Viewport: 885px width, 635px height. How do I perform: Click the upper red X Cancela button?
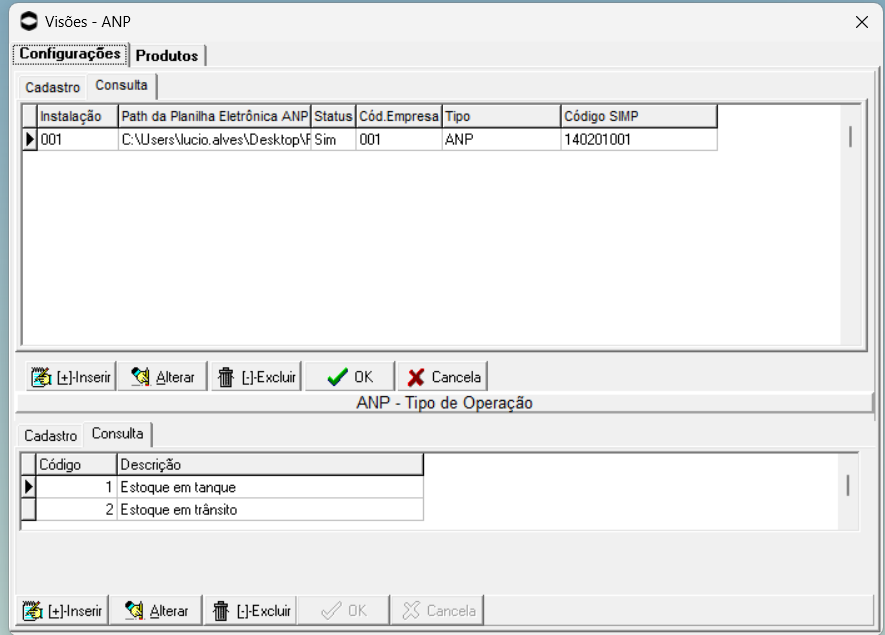click(x=443, y=376)
